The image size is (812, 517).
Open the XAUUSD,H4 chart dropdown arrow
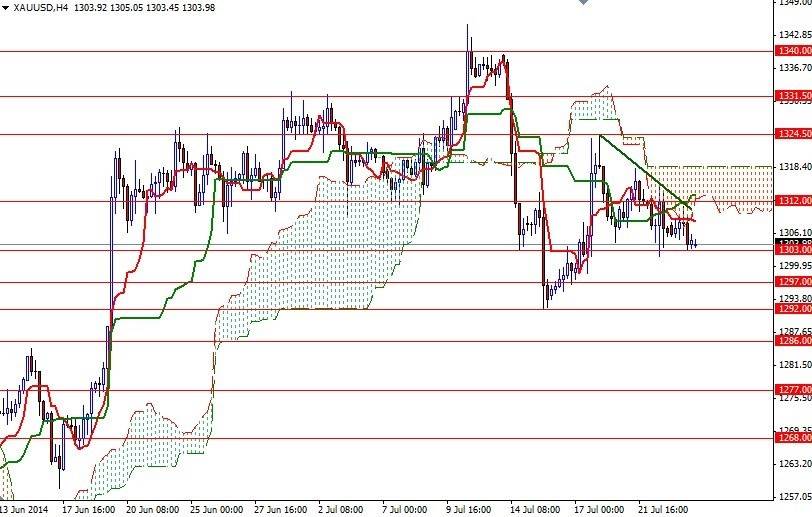click(6, 8)
